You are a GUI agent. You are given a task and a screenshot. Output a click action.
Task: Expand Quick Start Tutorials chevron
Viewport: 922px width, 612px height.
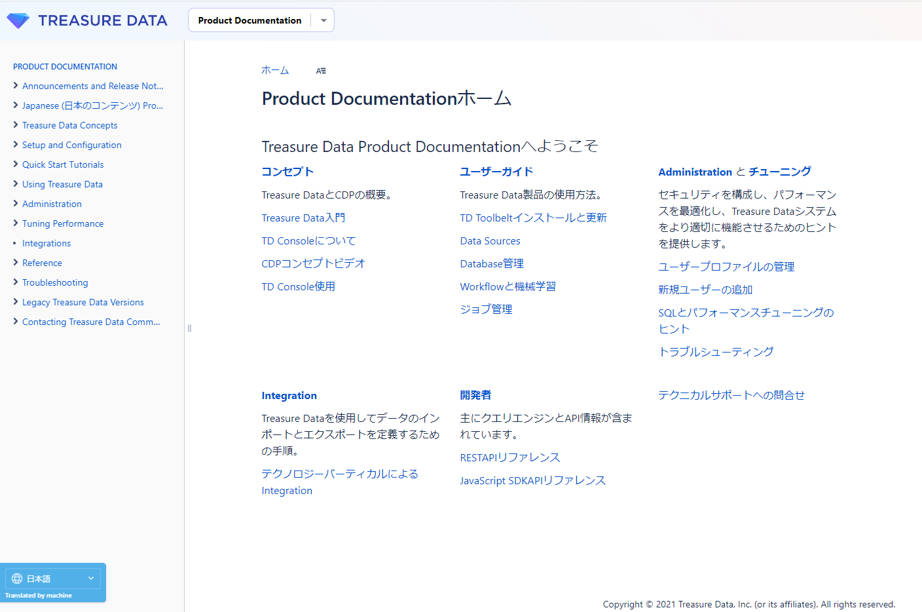(15, 165)
